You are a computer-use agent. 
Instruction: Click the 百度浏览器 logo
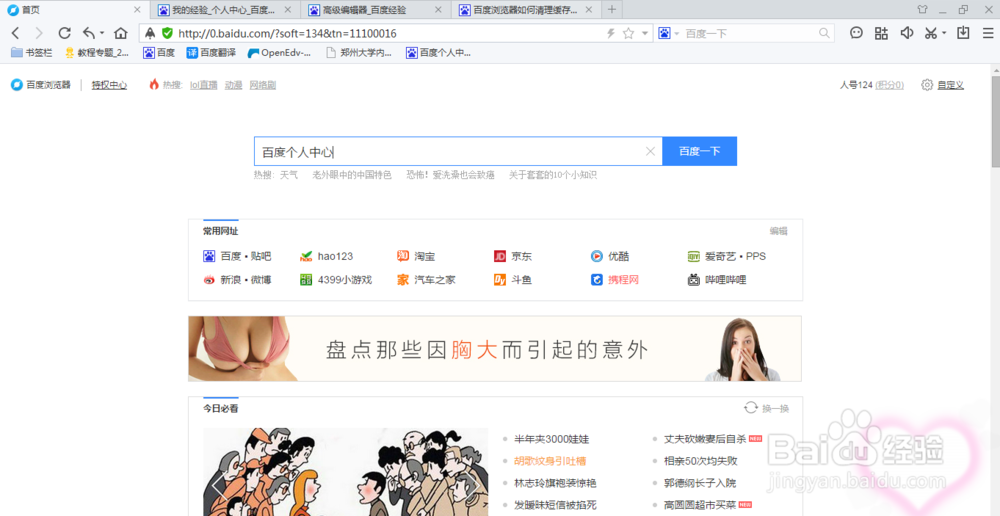click(41, 85)
